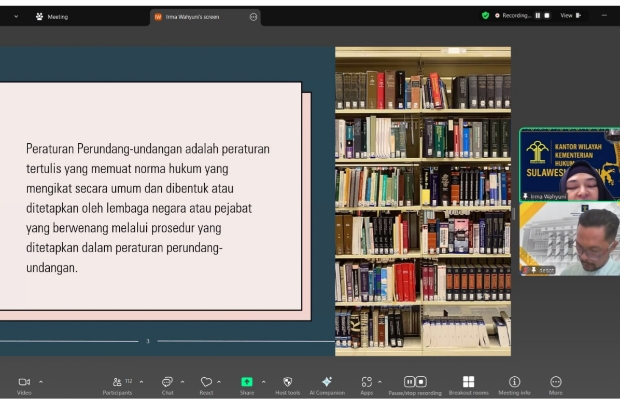
Task: Open the View layout options
Action: coord(569,16)
